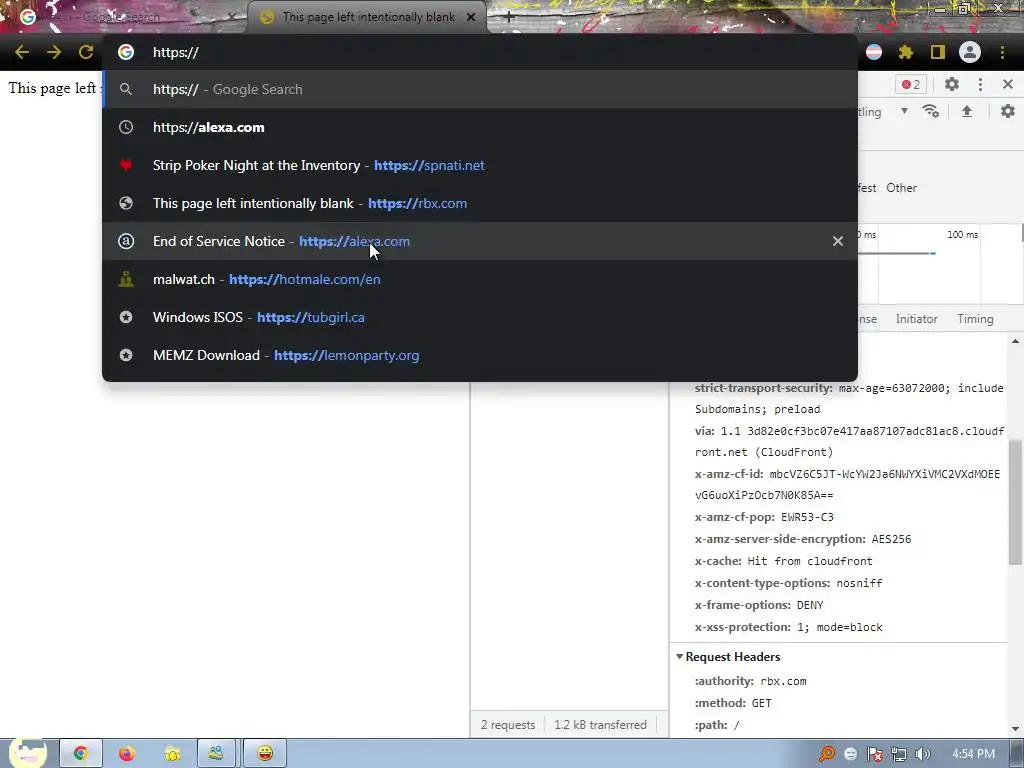The image size is (1024, 768).
Task: Click the '2 requests' status text
Action: (x=507, y=725)
